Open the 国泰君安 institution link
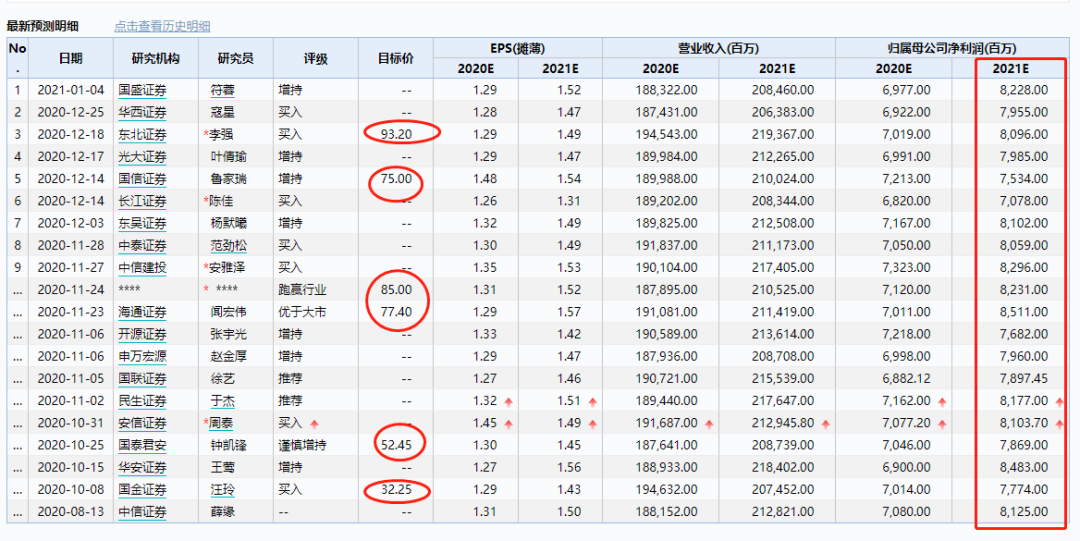Screen dimensions: 1080x541 (x=142, y=445)
